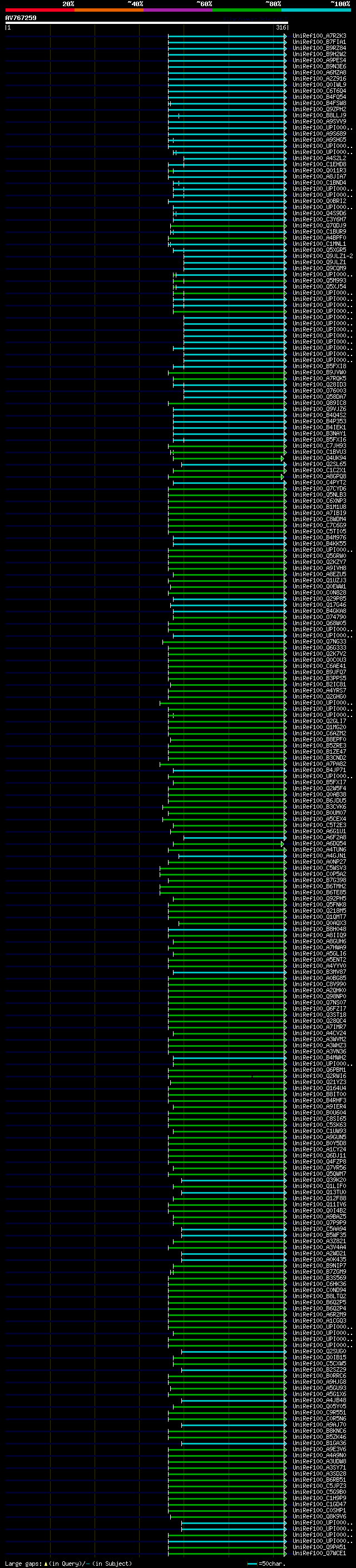The width and height of the screenshot is (356, 1568).
Task: Select the UniRef100_Q5XGR5 label
Action: 319,250
